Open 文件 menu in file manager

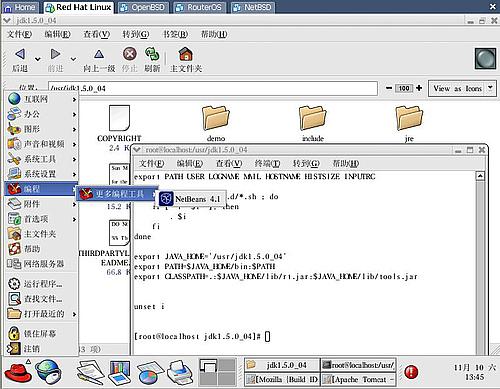(20, 34)
